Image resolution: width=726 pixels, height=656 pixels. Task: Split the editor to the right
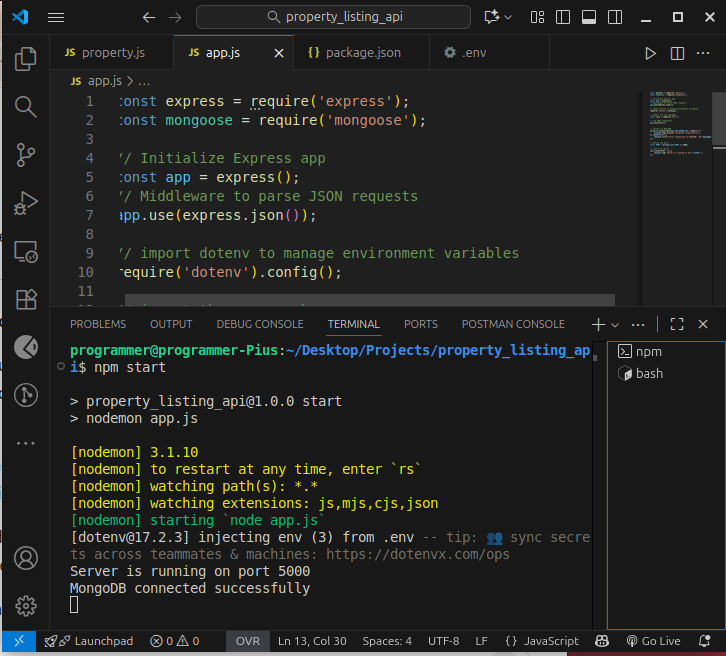click(677, 53)
